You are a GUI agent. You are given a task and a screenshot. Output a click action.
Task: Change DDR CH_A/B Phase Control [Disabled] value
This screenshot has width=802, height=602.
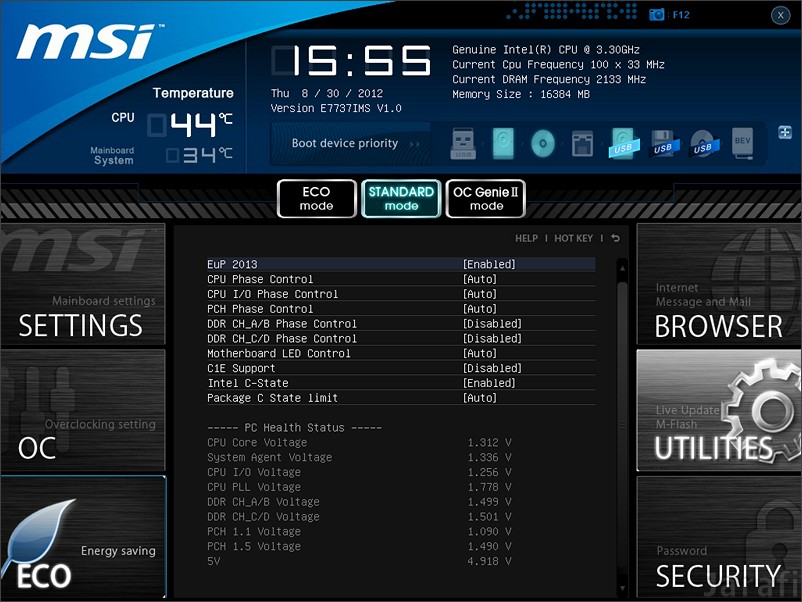click(492, 324)
